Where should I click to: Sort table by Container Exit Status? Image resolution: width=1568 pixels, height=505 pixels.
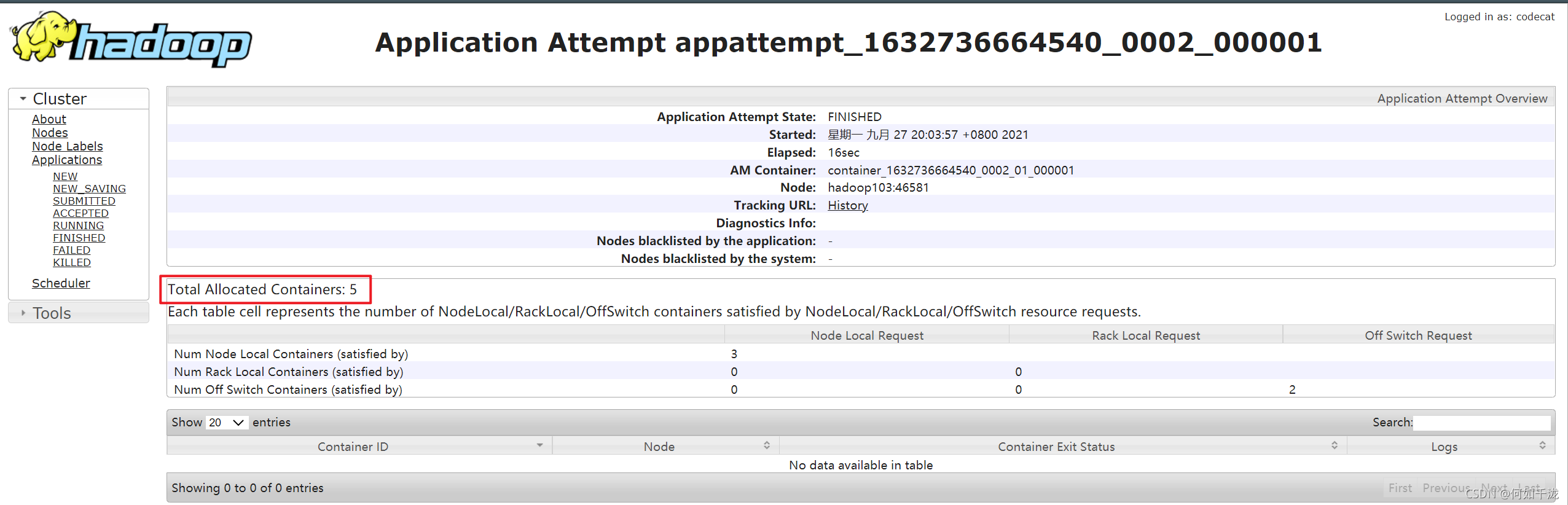1063,447
